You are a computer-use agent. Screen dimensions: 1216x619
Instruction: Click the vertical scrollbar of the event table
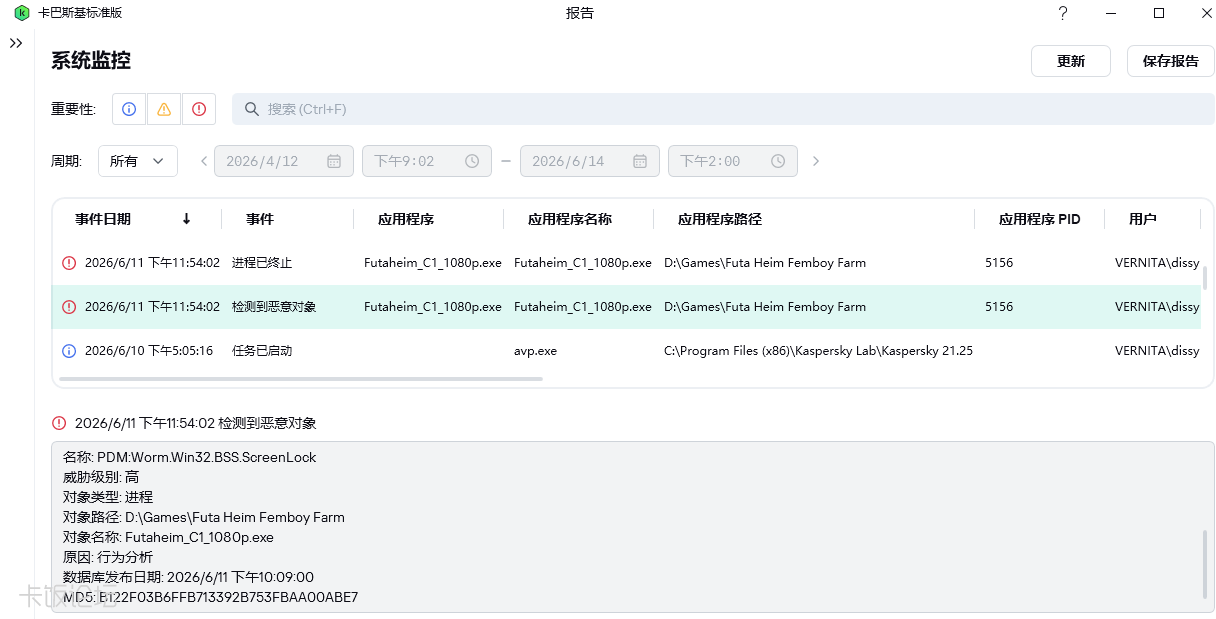tap(1205, 277)
